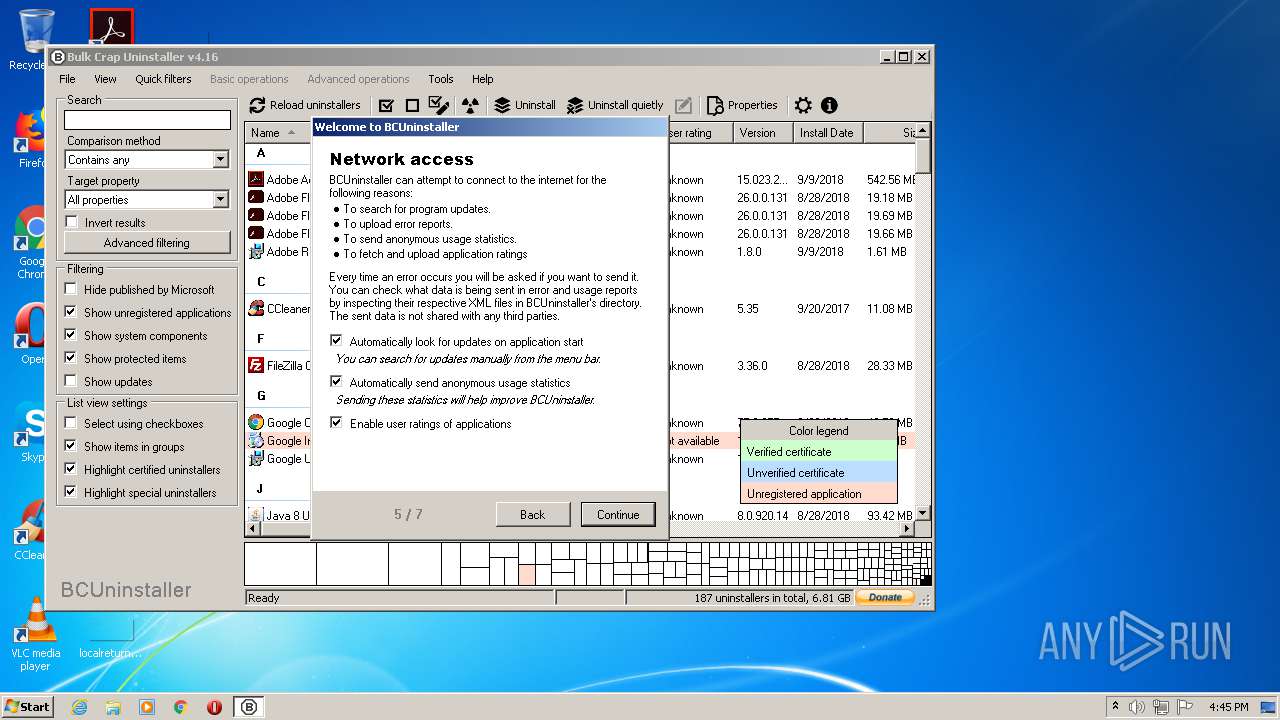1280x720 pixels.
Task: Click the Deselect all empty-box toolbar icon
Action: [x=412, y=105]
